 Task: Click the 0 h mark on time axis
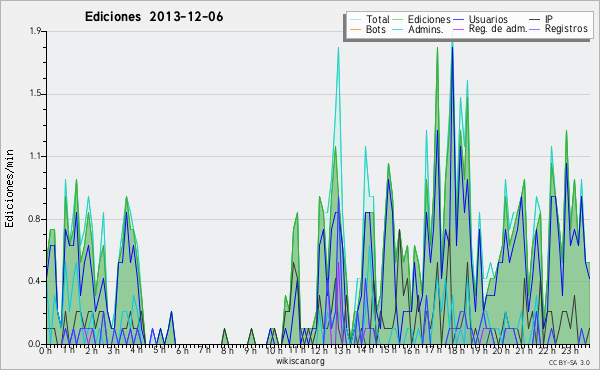point(45,350)
